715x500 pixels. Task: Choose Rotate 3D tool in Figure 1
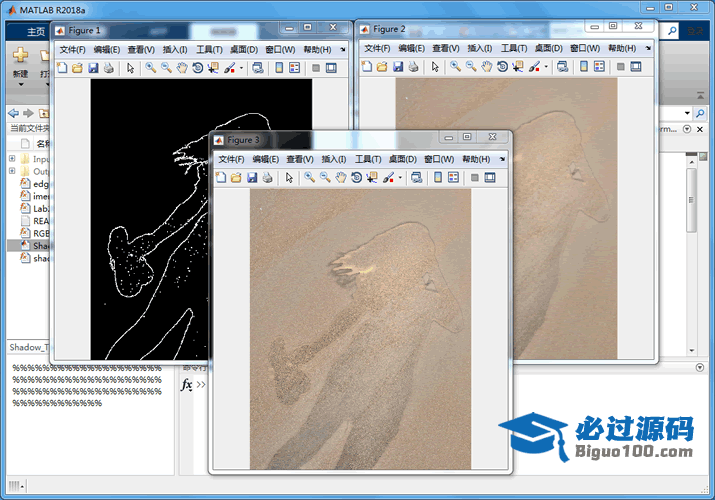click(x=197, y=68)
